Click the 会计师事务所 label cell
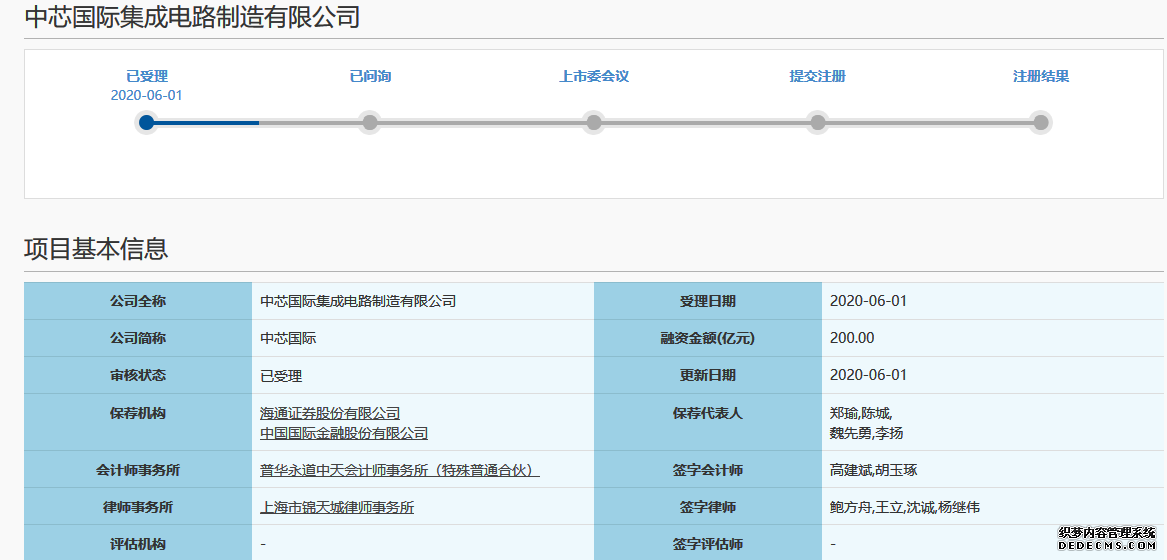This screenshot has width=1167, height=560. coord(138,469)
